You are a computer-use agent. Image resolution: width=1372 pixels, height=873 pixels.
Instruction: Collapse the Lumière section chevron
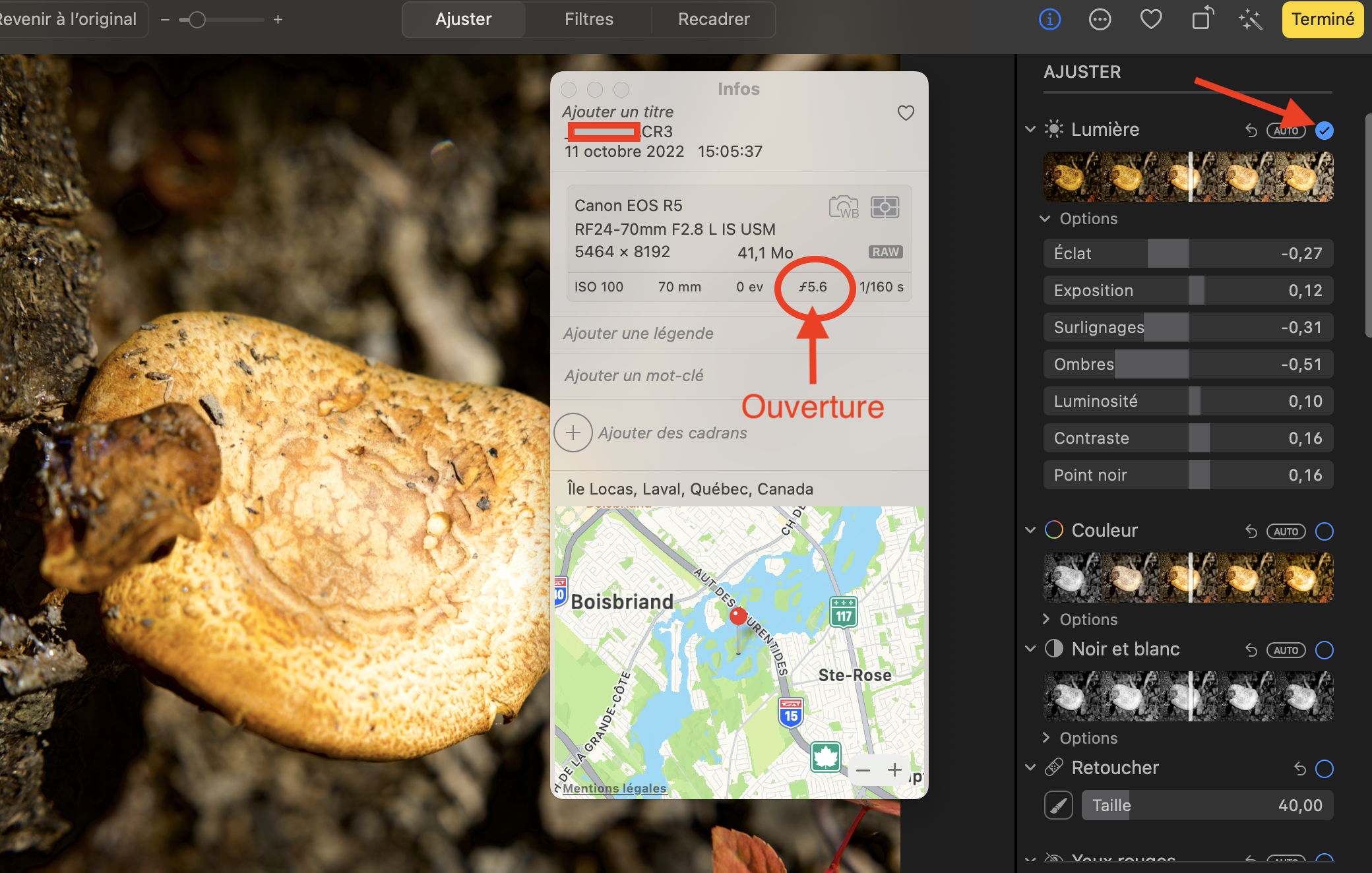pos(1030,129)
